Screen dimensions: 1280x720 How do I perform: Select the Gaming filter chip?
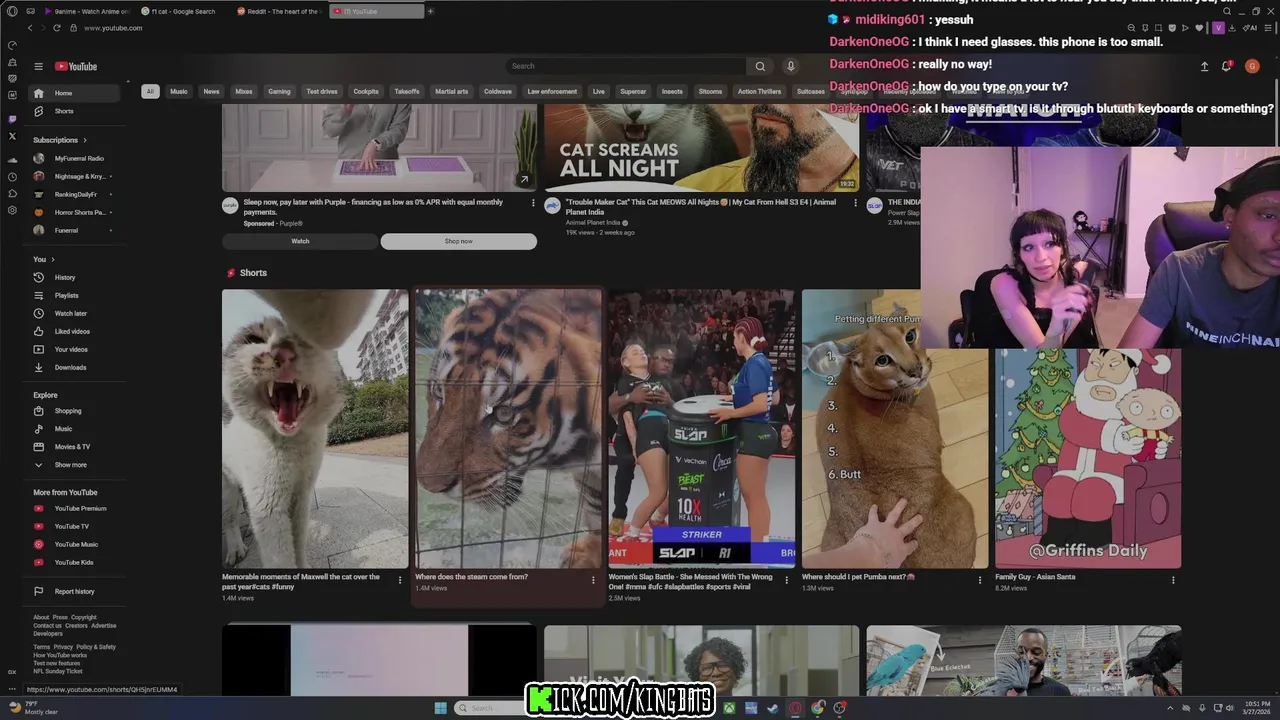pyautogui.click(x=279, y=91)
